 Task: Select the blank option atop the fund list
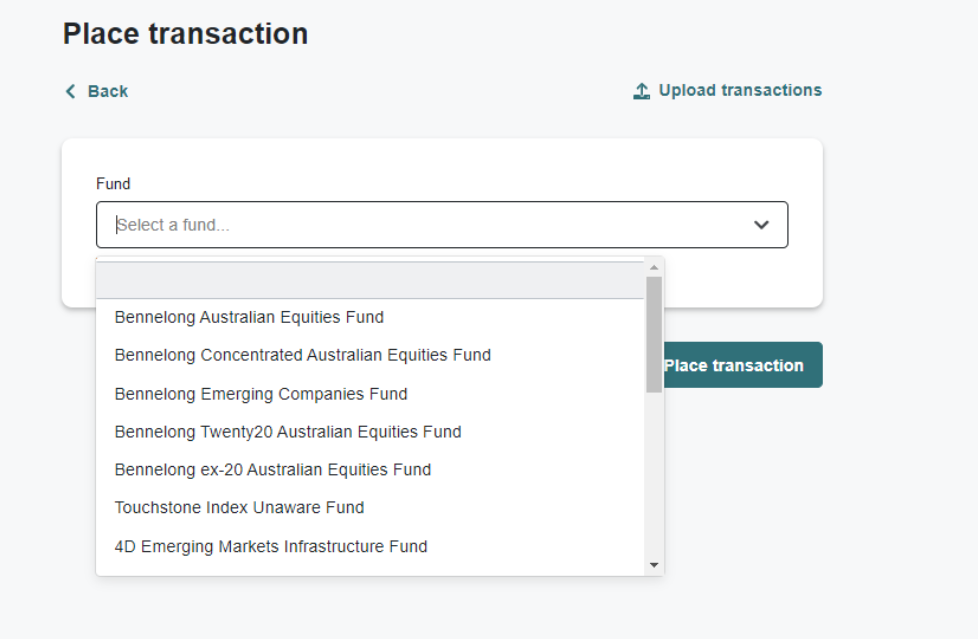[370, 280]
